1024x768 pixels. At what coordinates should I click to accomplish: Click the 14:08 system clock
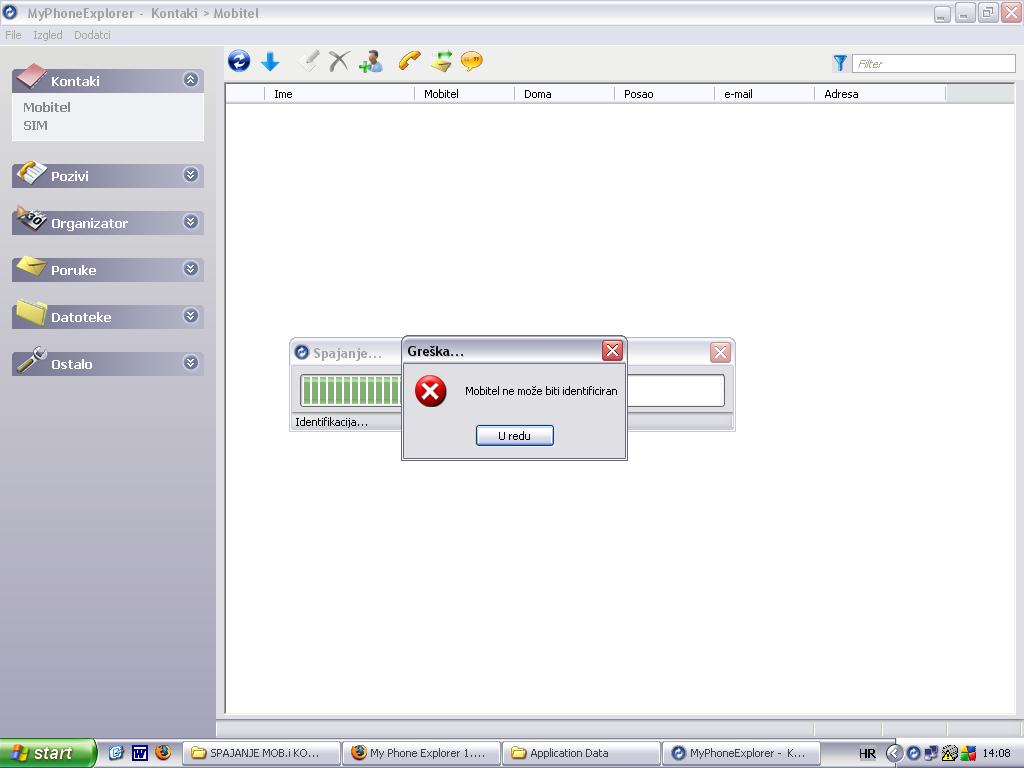(x=996, y=753)
